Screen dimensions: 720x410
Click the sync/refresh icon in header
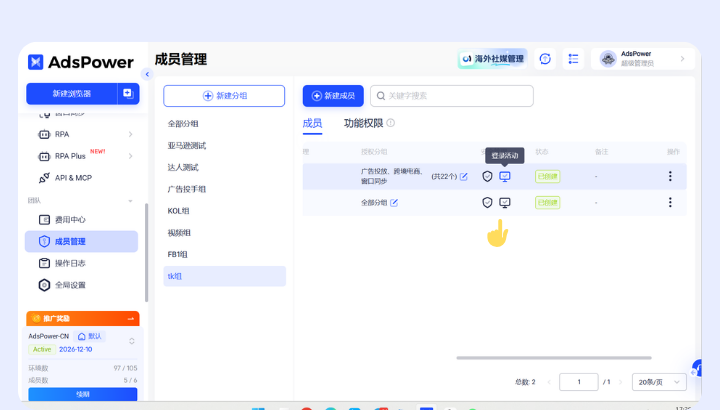click(545, 59)
